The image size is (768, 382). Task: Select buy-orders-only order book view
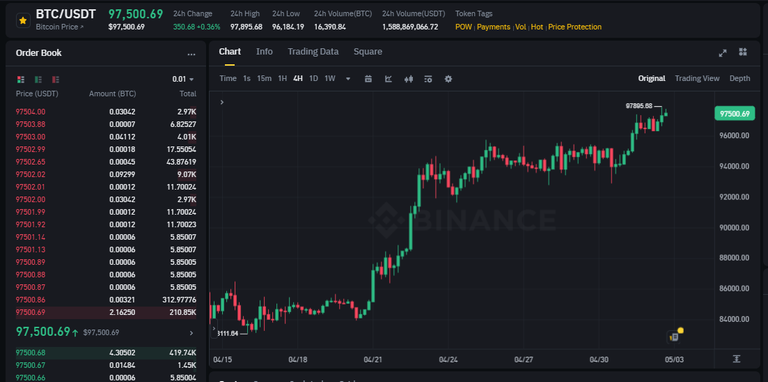coord(38,79)
